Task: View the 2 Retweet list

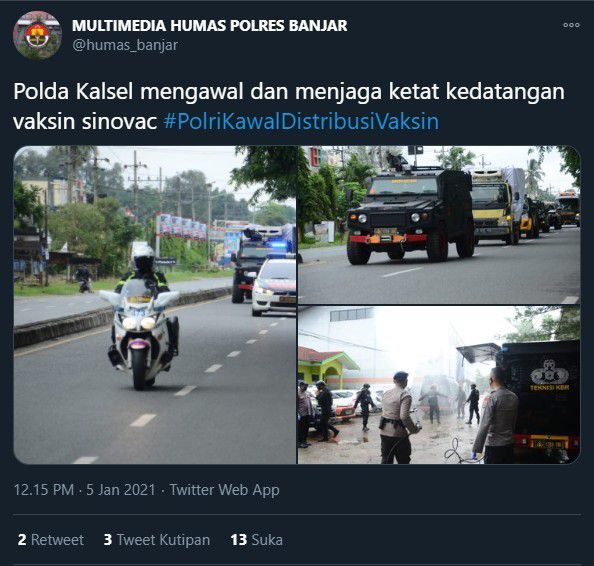Action: tap(51, 540)
